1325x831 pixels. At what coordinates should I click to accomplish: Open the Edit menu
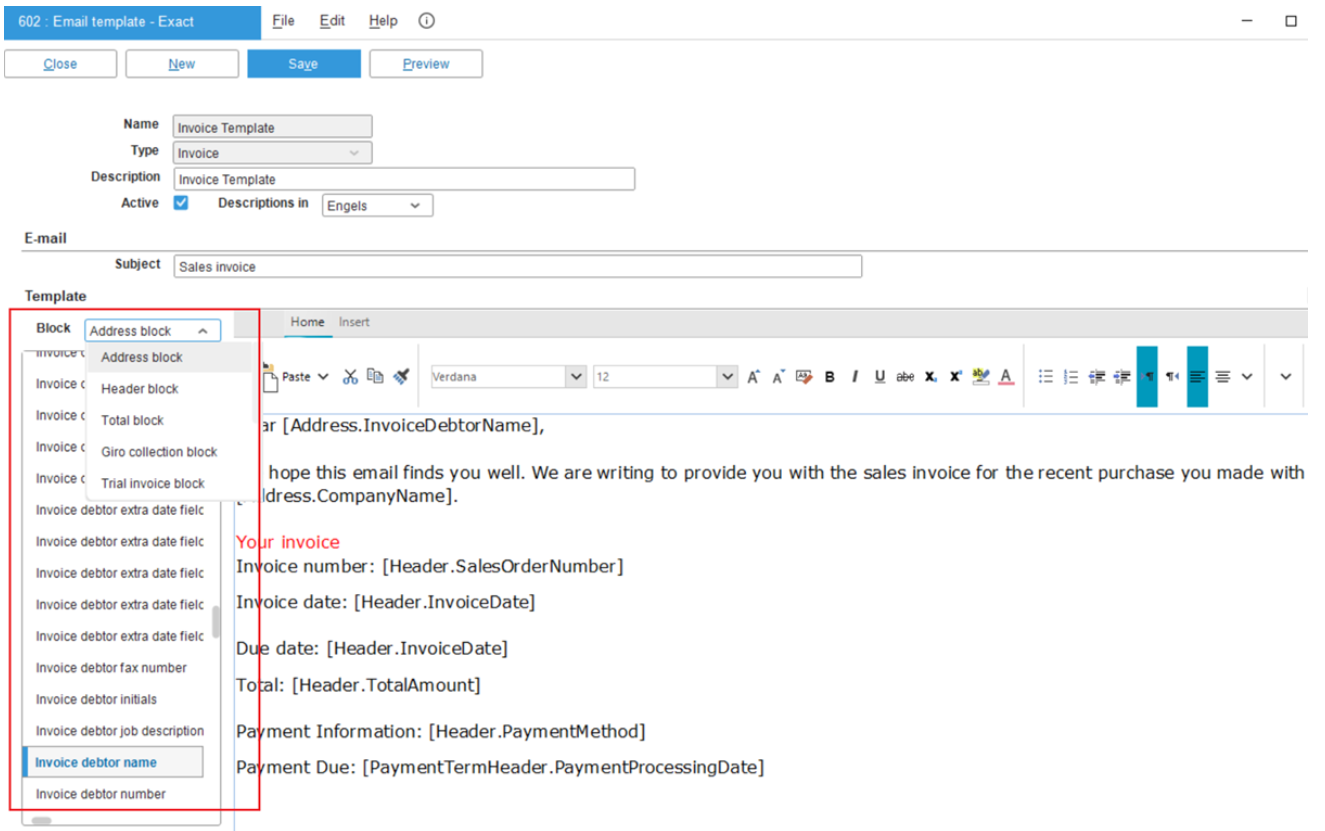[332, 21]
